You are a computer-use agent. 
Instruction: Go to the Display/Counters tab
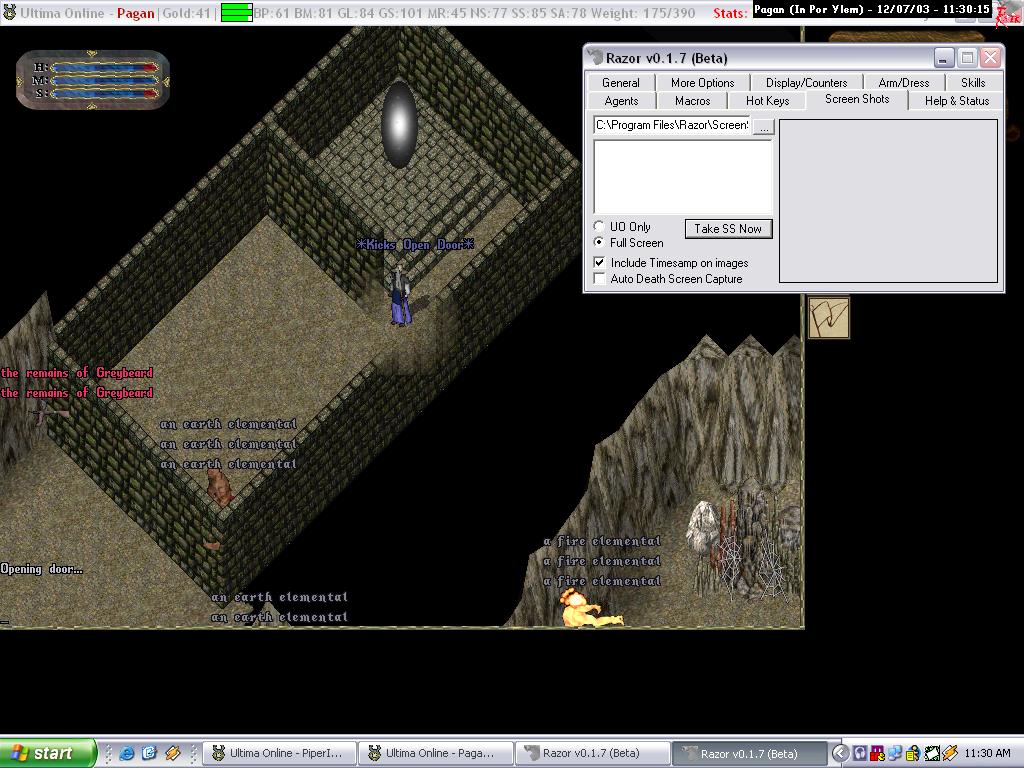pos(806,83)
